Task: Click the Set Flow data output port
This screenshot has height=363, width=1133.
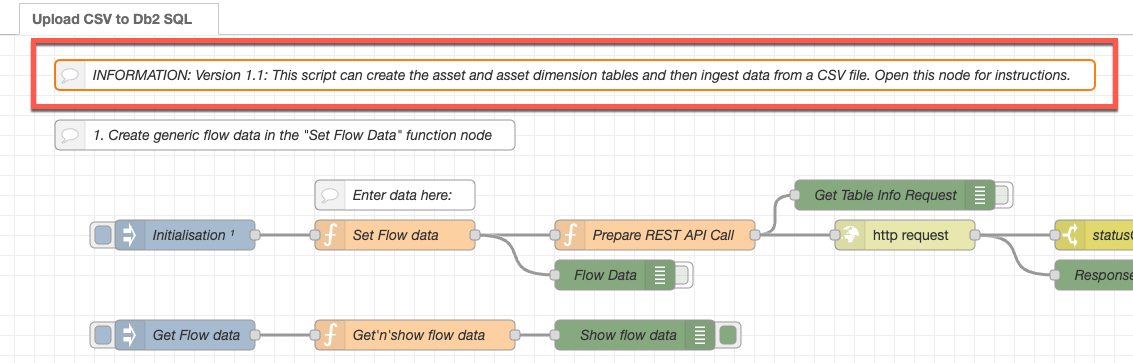Action: coord(475,235)
